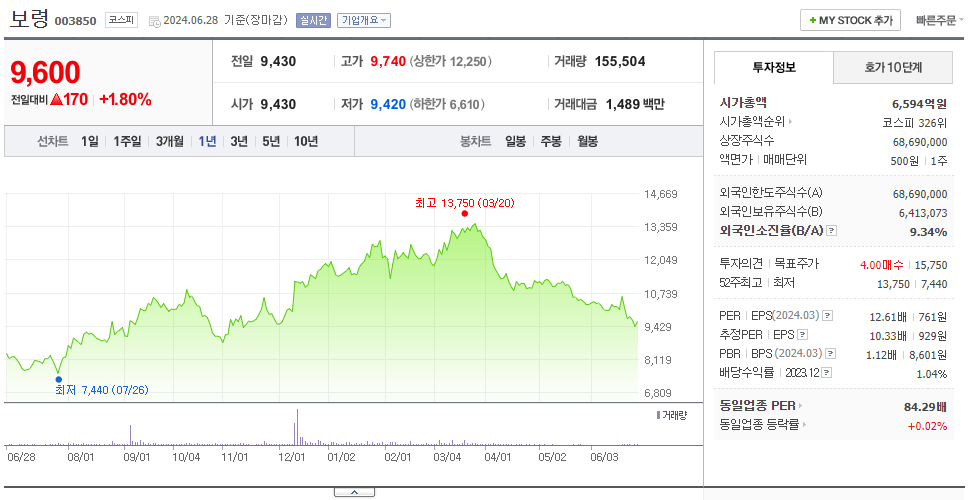The height and width of the screenshot is (500, 968).
Task: Click calendar icon before 2024.06.28 date
Action: (x=154, y=21)
